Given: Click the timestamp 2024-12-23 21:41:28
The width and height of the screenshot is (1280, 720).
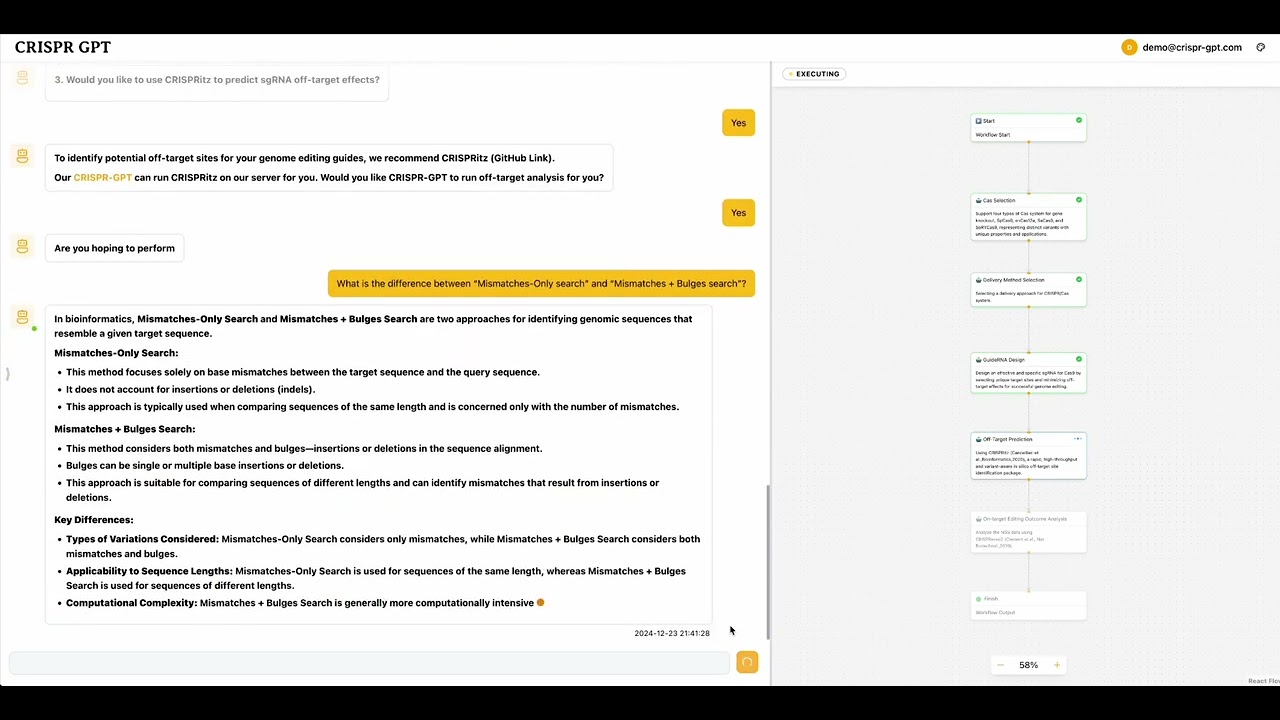Looking at the screenshot, I should 672,633.
